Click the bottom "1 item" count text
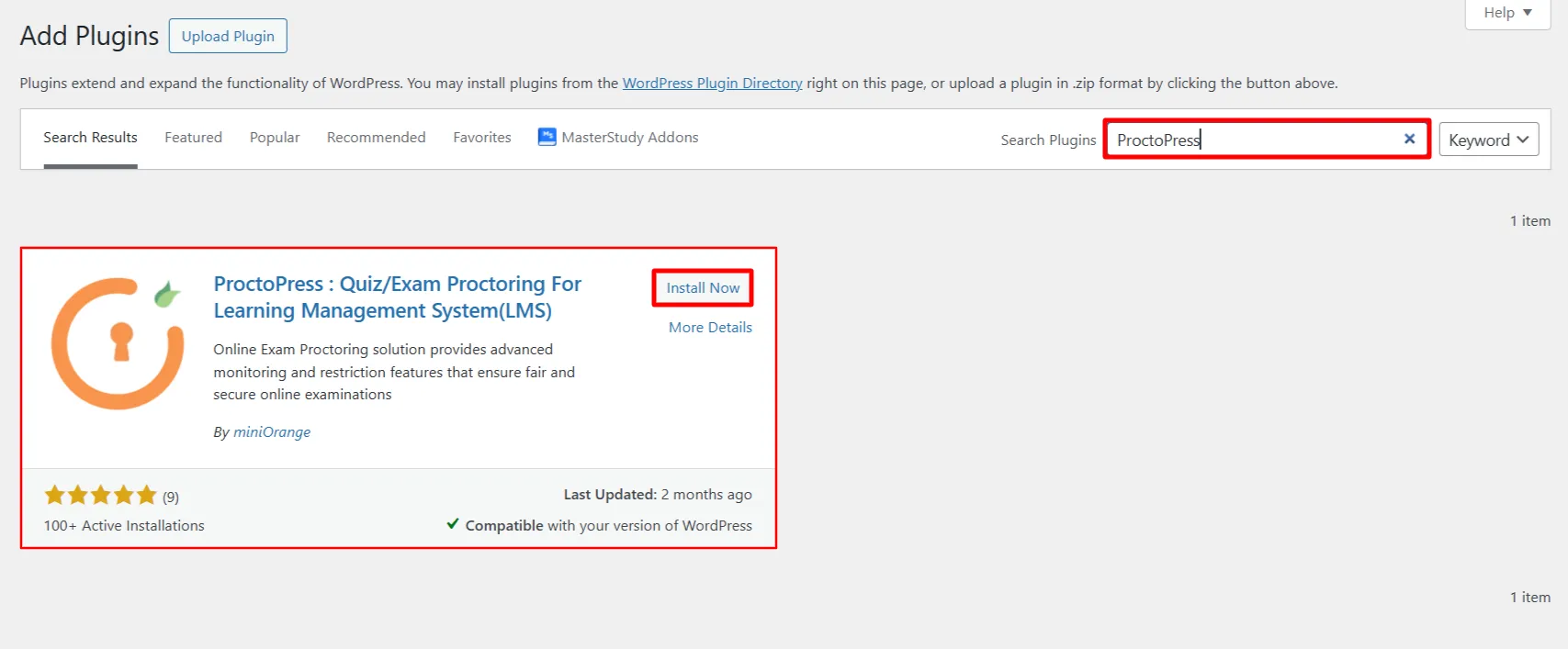1568x649 pixels. pyautogui.click(x=1530, y=597)
